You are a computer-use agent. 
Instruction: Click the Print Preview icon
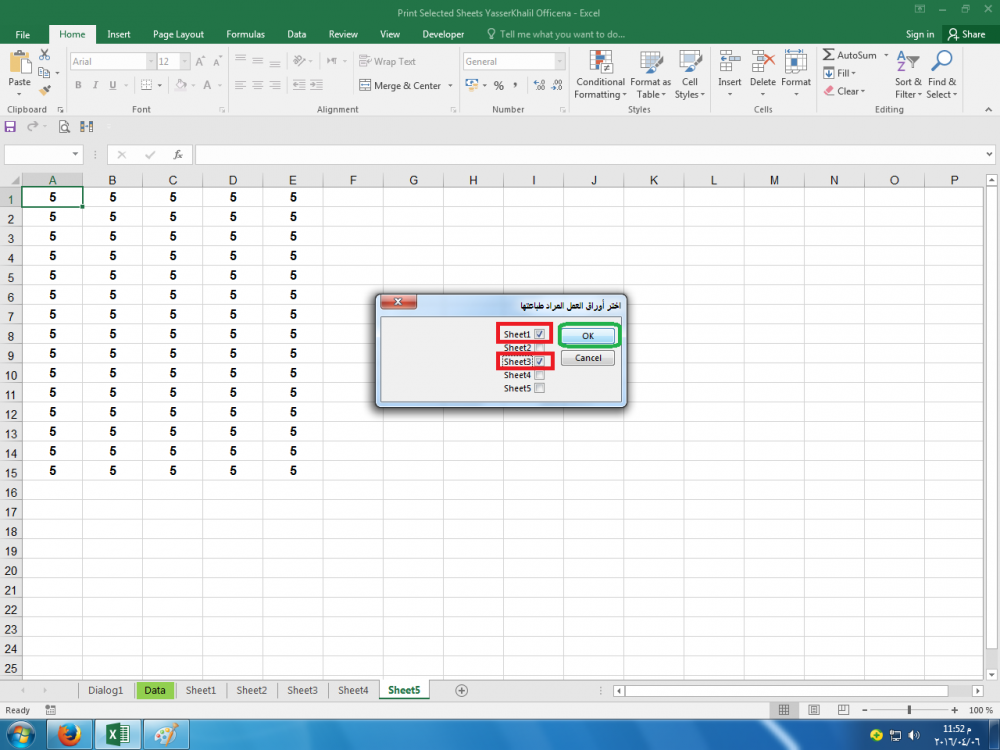[64, 127]
